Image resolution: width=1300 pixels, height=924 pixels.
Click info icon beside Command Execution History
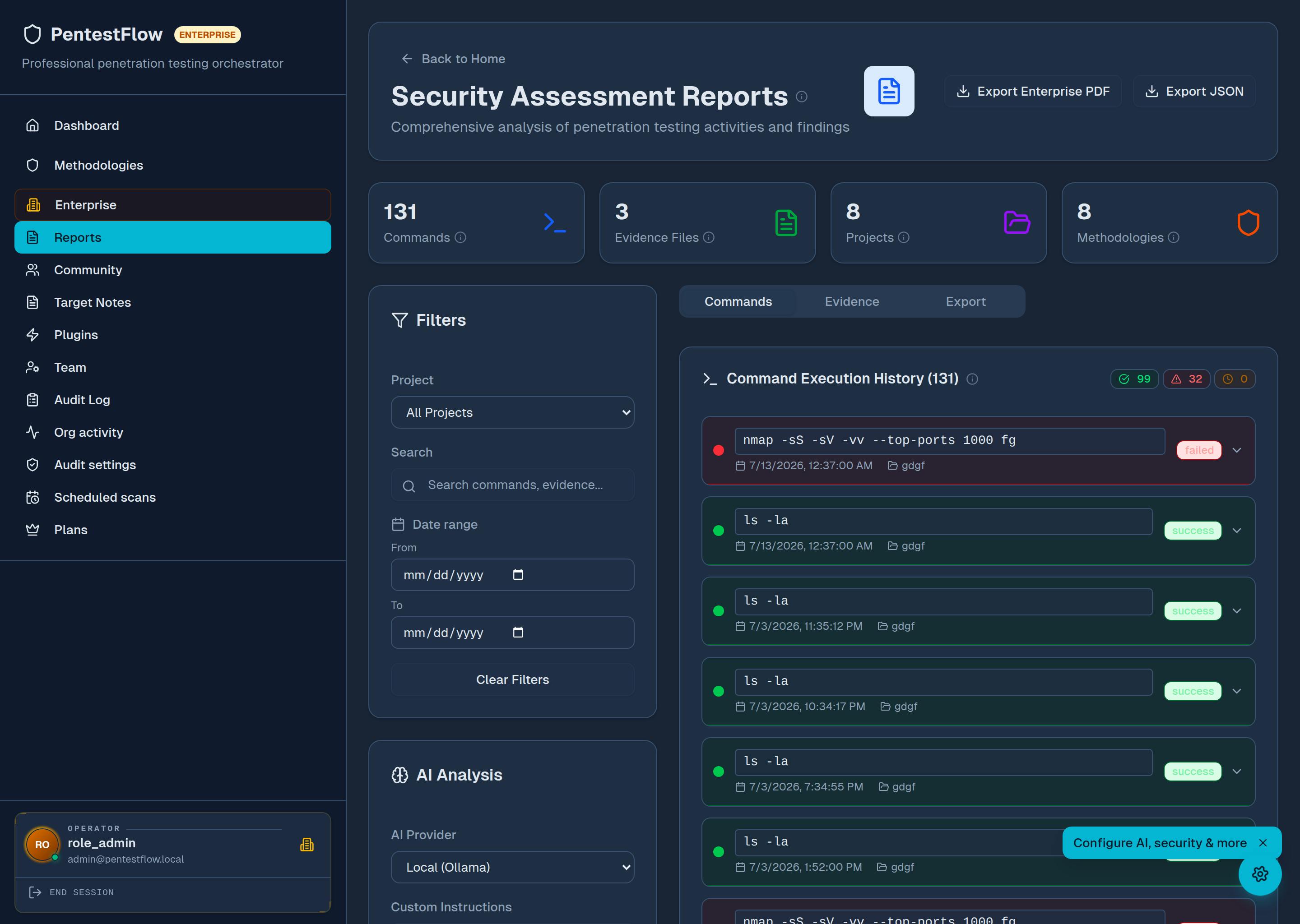coord(972,379)
